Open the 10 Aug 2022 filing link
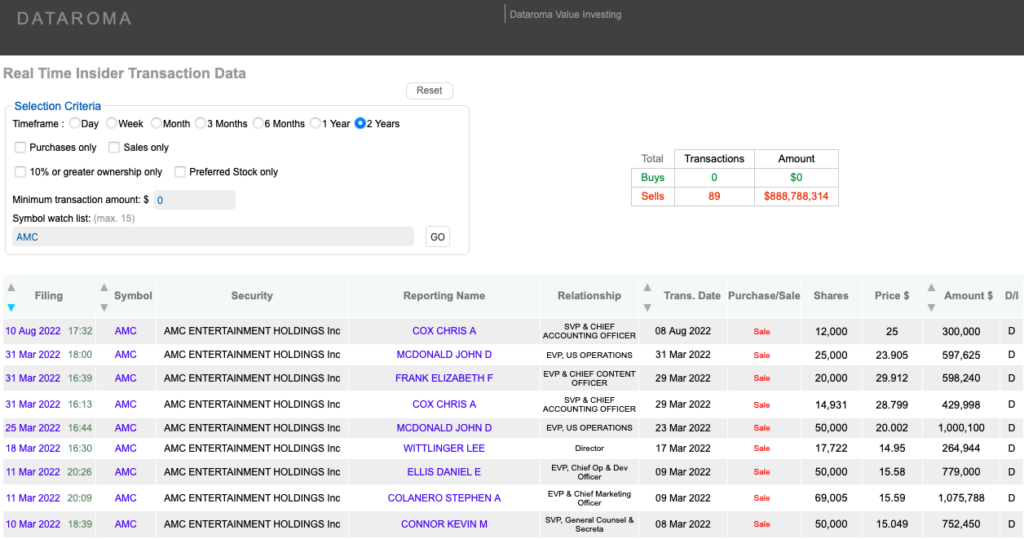The height and width of the screenshot is (539, 1024). (x=33, y=331)
